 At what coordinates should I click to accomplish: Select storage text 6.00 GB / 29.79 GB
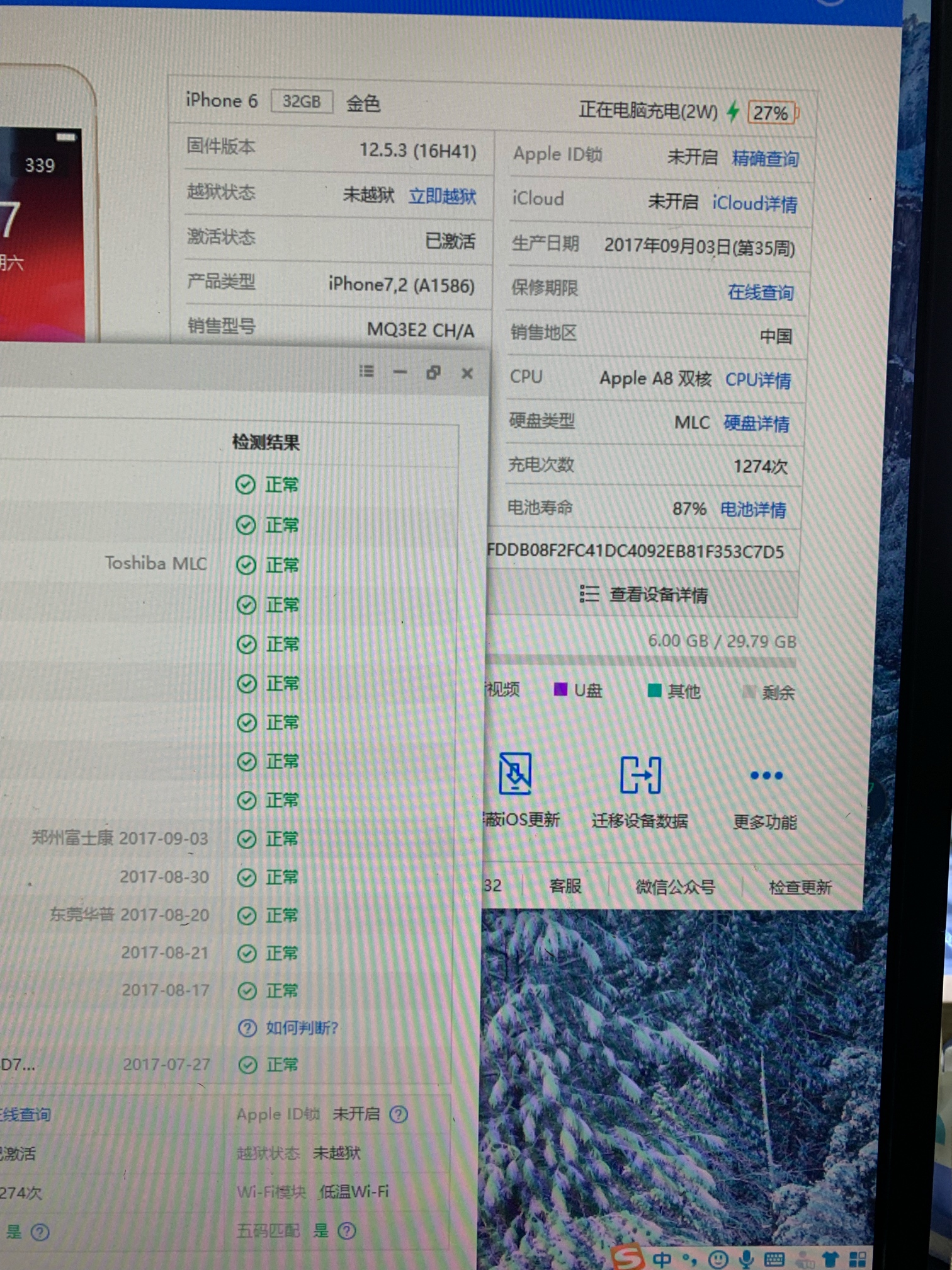click(722, 641)
